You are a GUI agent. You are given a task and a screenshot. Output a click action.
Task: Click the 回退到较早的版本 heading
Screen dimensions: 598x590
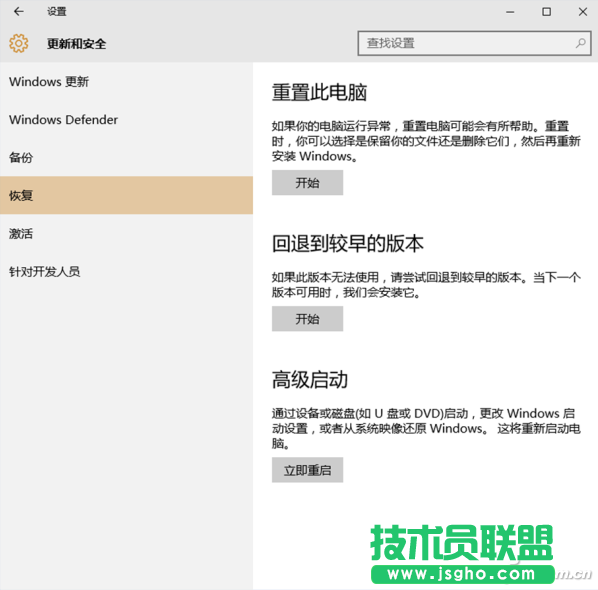[x=347, y=243]
